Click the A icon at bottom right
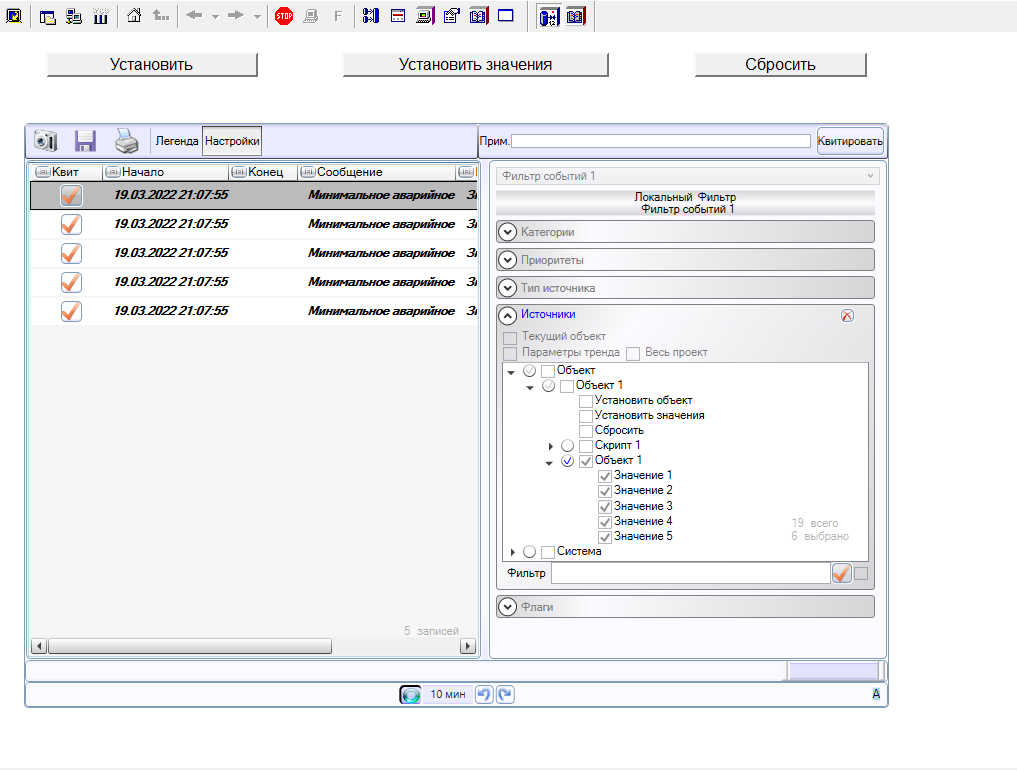Viewport: 1017px width, 770px height. [x=876, y=694]
